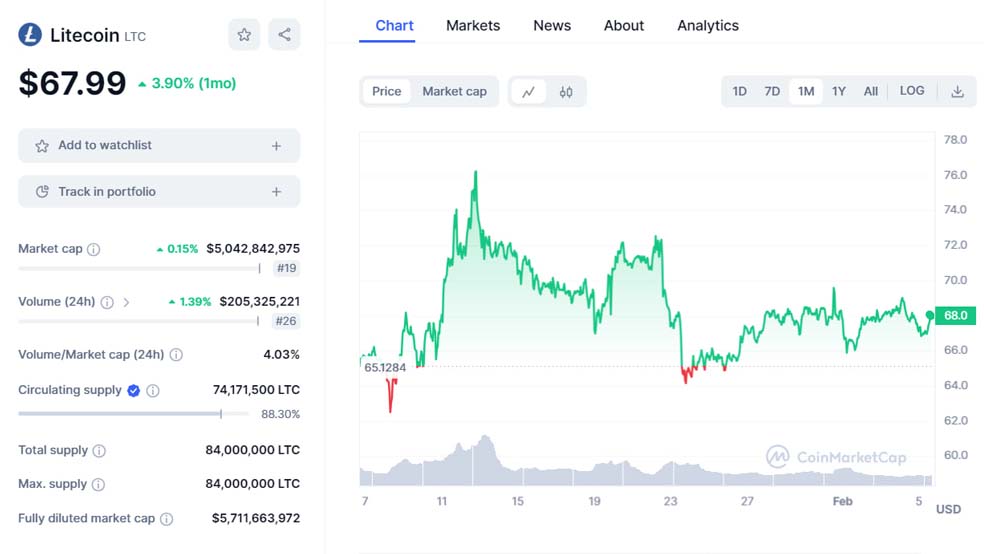This screenshot has height=554, width=984.
Task: Switch to the Analytics tab
Action: coord(708,26)
